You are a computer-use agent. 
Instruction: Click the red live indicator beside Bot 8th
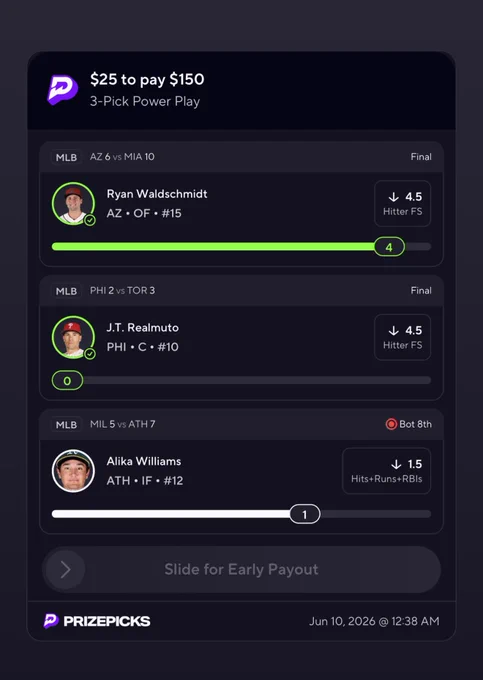pos(391,424)
